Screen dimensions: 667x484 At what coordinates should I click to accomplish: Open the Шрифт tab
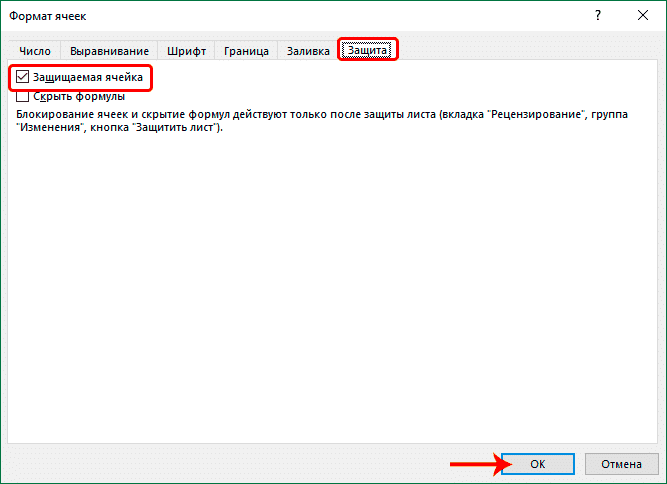click(x=186, y=51)
